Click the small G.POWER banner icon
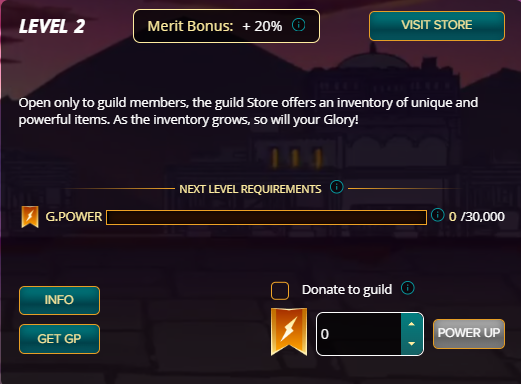The width and height of the screenshot is (521, 384). pyautogui.click(x=30, y=217)
